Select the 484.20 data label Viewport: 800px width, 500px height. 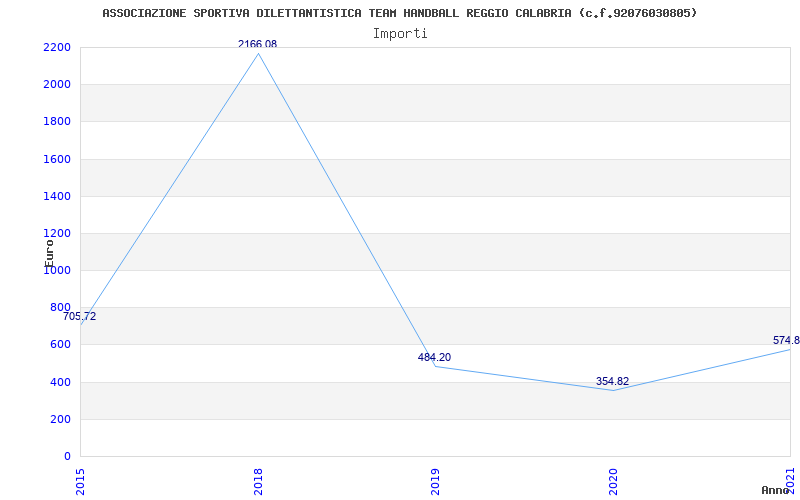tap(434, 358)
